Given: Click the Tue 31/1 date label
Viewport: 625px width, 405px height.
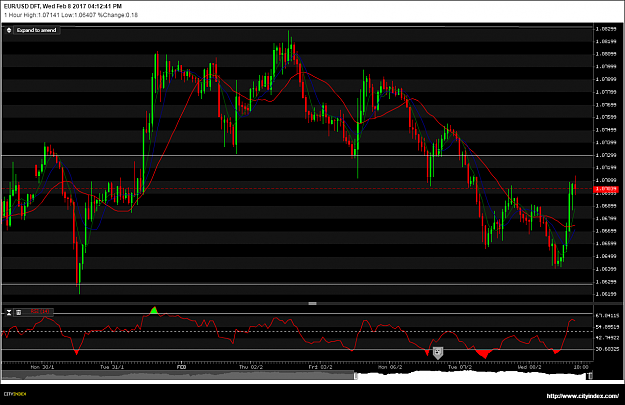Looking at the screenshot, I should pos(112,367).
